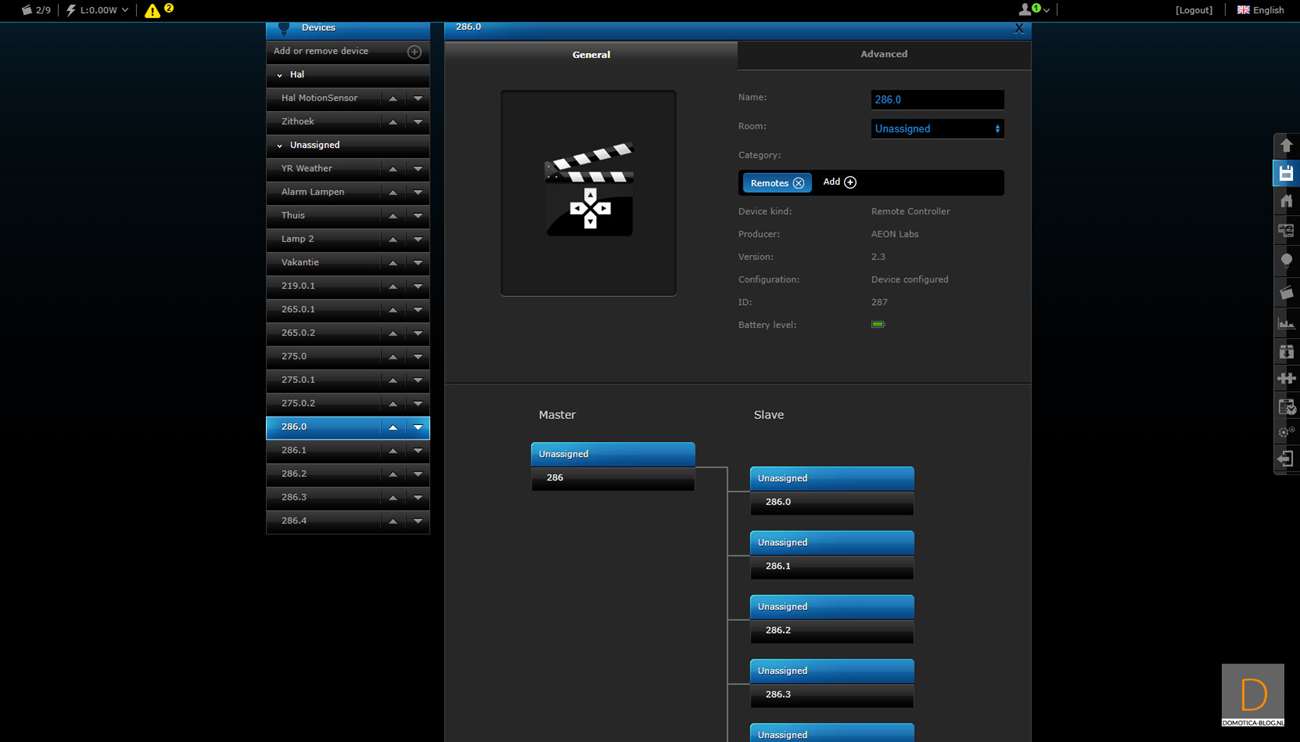The width and height of the screenshot is (1300, 742).
Task: Click the Logout link
Action: coord(1194,10)
